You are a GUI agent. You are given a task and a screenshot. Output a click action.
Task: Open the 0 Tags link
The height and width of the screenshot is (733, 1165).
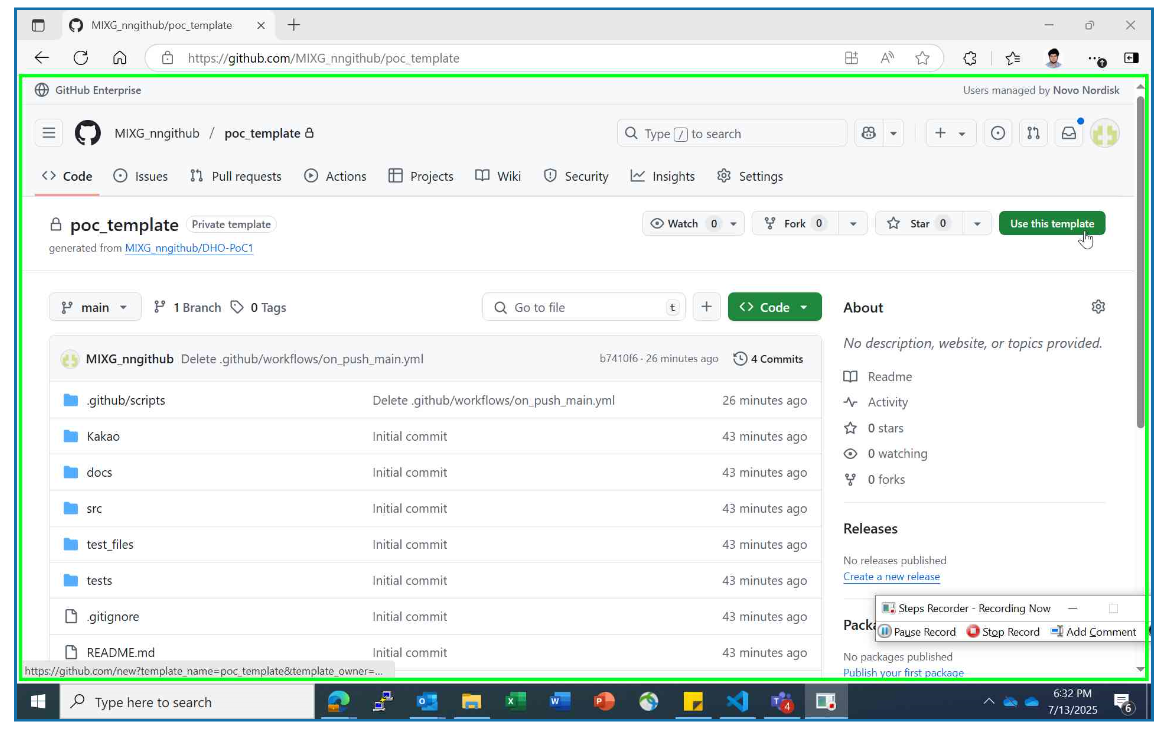point(259,307)
